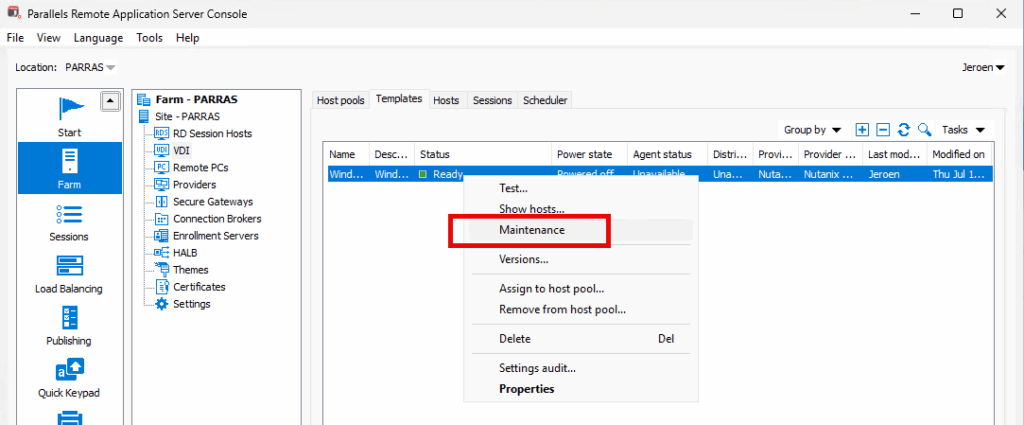The height and width of the screenshot is (425, 1024).
Task: Open the Language menu
Action: [99, 38]
